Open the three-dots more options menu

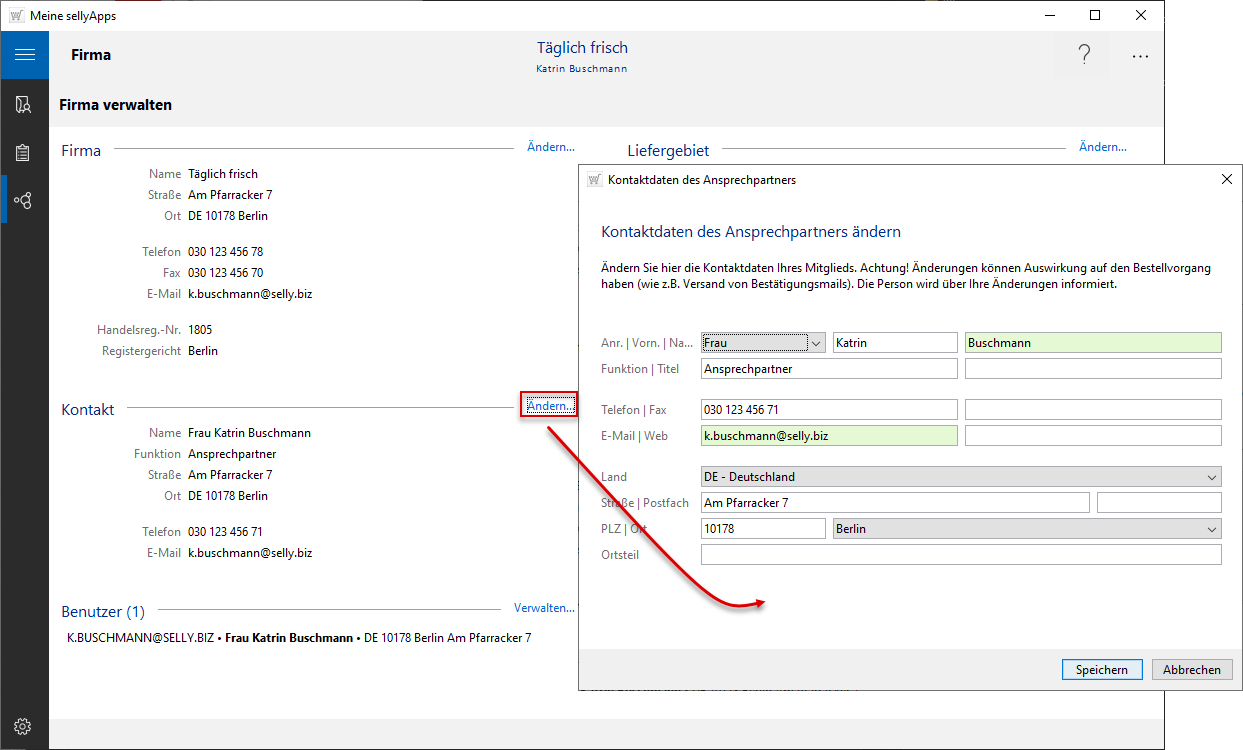click(1140, 57)
